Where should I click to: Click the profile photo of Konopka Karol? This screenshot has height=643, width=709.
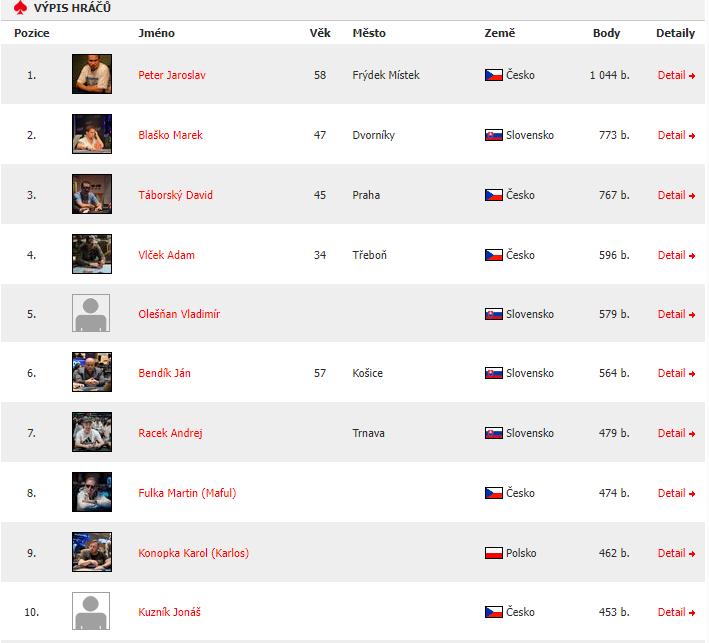[92, 552]
